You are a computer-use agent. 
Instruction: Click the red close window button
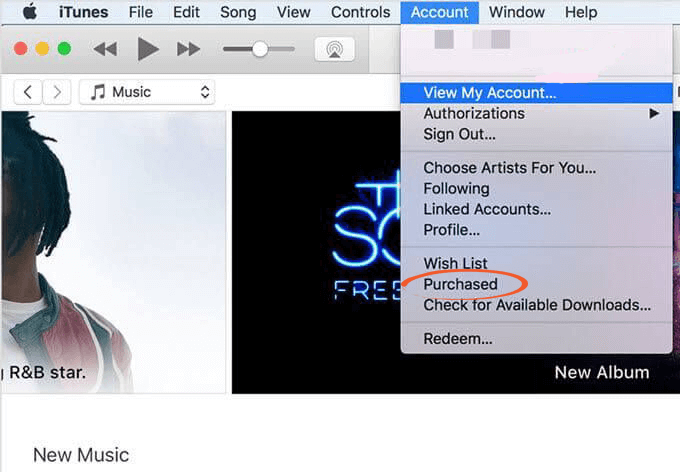pos(20,49)
